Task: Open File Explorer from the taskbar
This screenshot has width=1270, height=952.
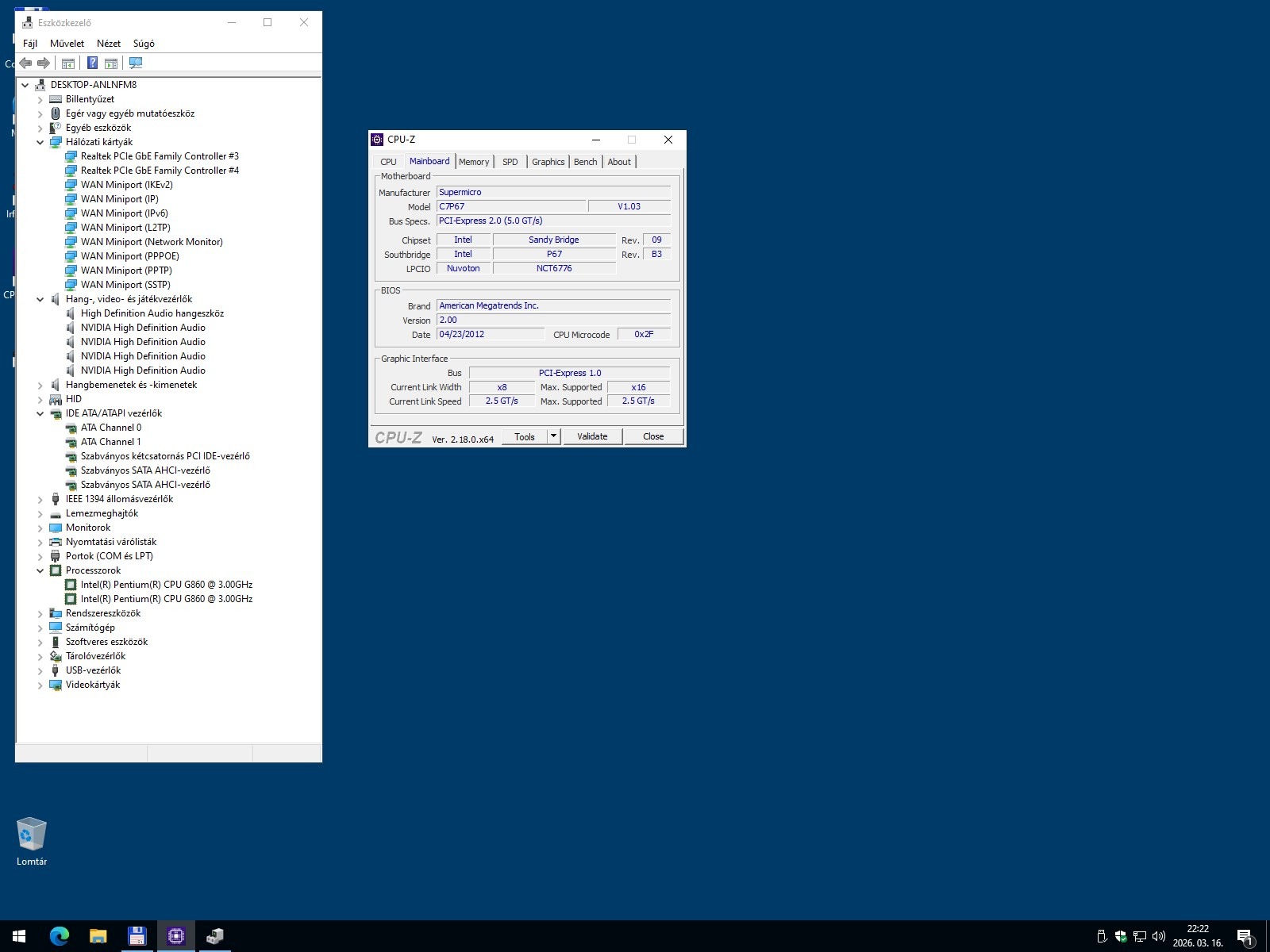Action: [98, 936]
